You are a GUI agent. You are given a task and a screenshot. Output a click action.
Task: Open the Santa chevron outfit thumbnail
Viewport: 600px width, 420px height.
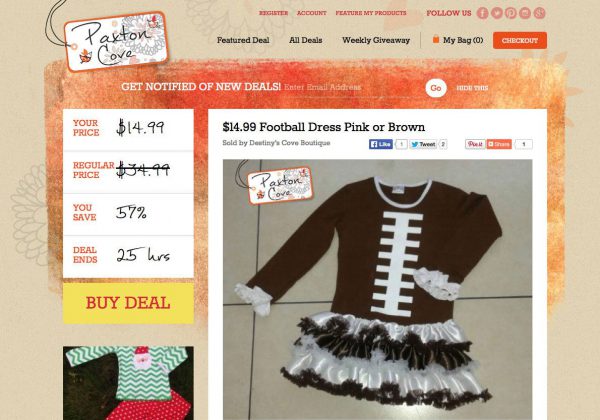pos(128,383)
